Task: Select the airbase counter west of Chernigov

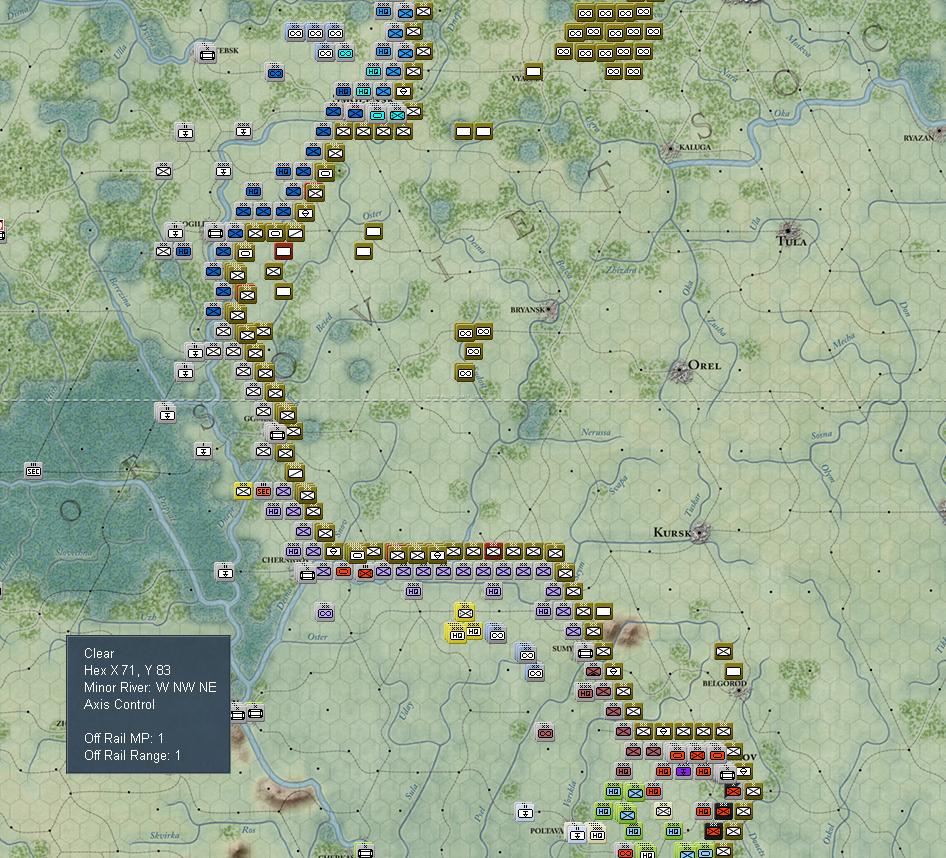Action: click(224, 571)
